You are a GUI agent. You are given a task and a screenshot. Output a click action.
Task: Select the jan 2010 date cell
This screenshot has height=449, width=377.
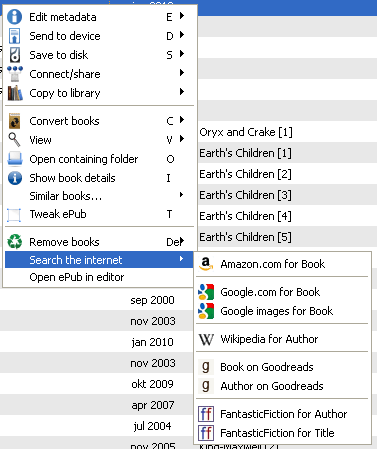point(152,342)
